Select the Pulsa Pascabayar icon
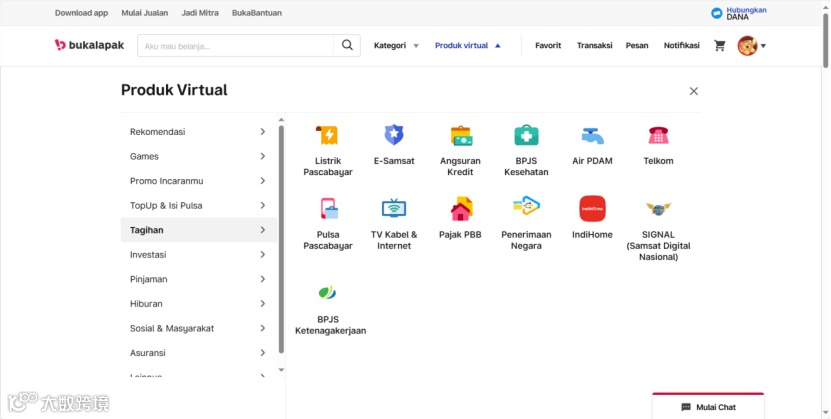831x419 pixels. point(329,209)
